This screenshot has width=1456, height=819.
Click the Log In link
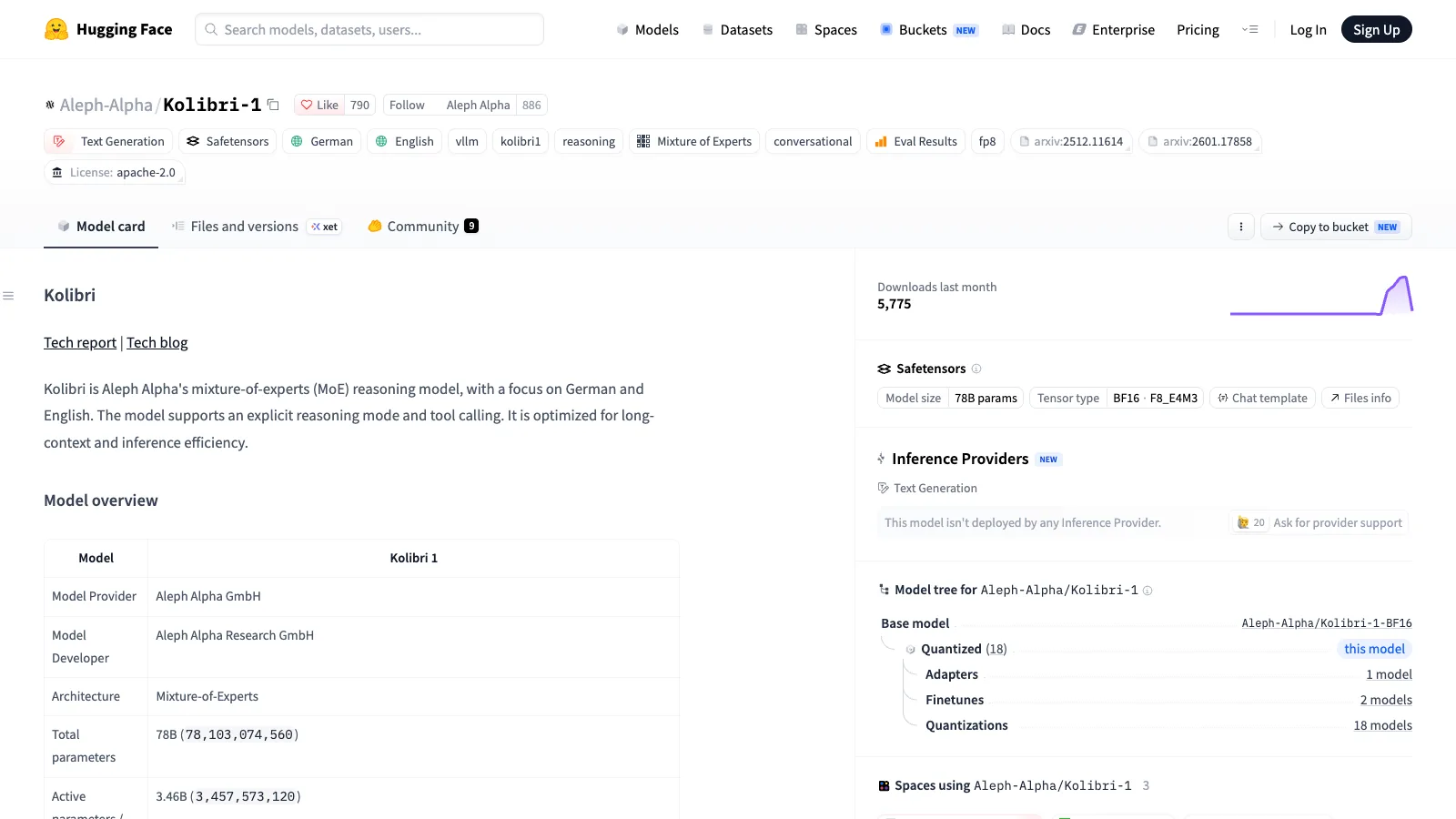pos(1308,29)
